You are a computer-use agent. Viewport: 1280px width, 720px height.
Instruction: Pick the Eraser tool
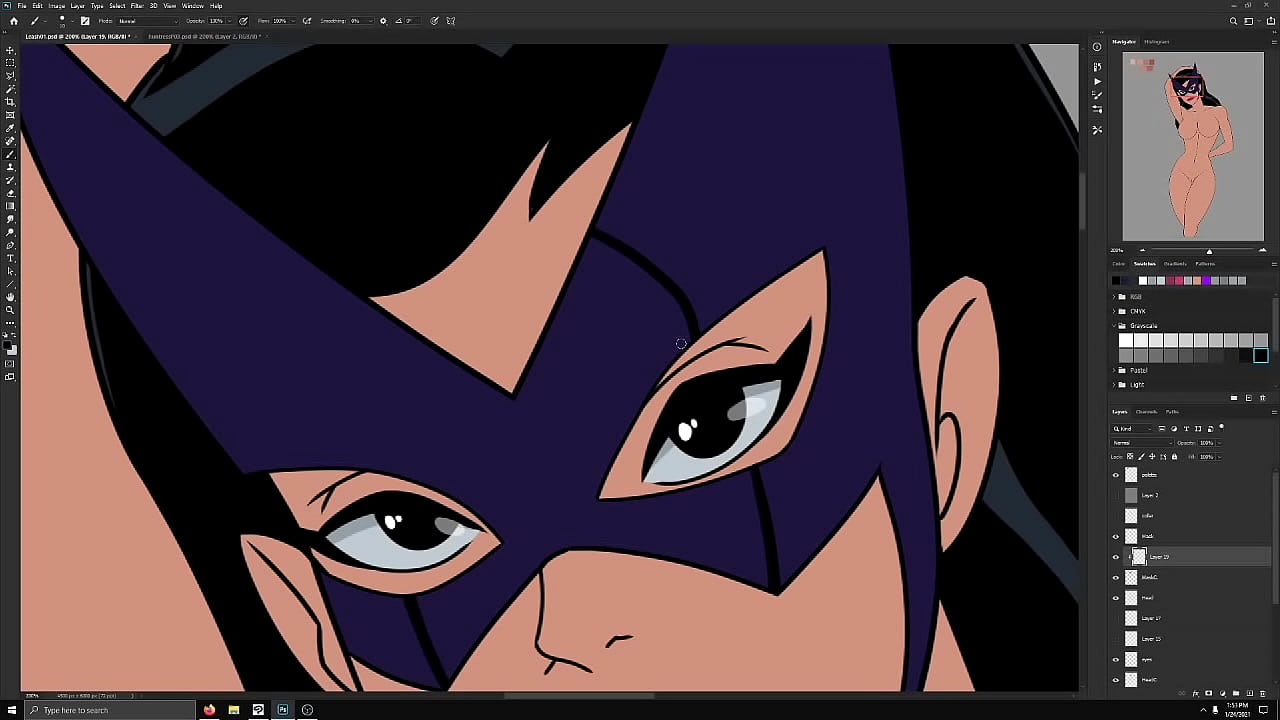[x=10, y=193]
